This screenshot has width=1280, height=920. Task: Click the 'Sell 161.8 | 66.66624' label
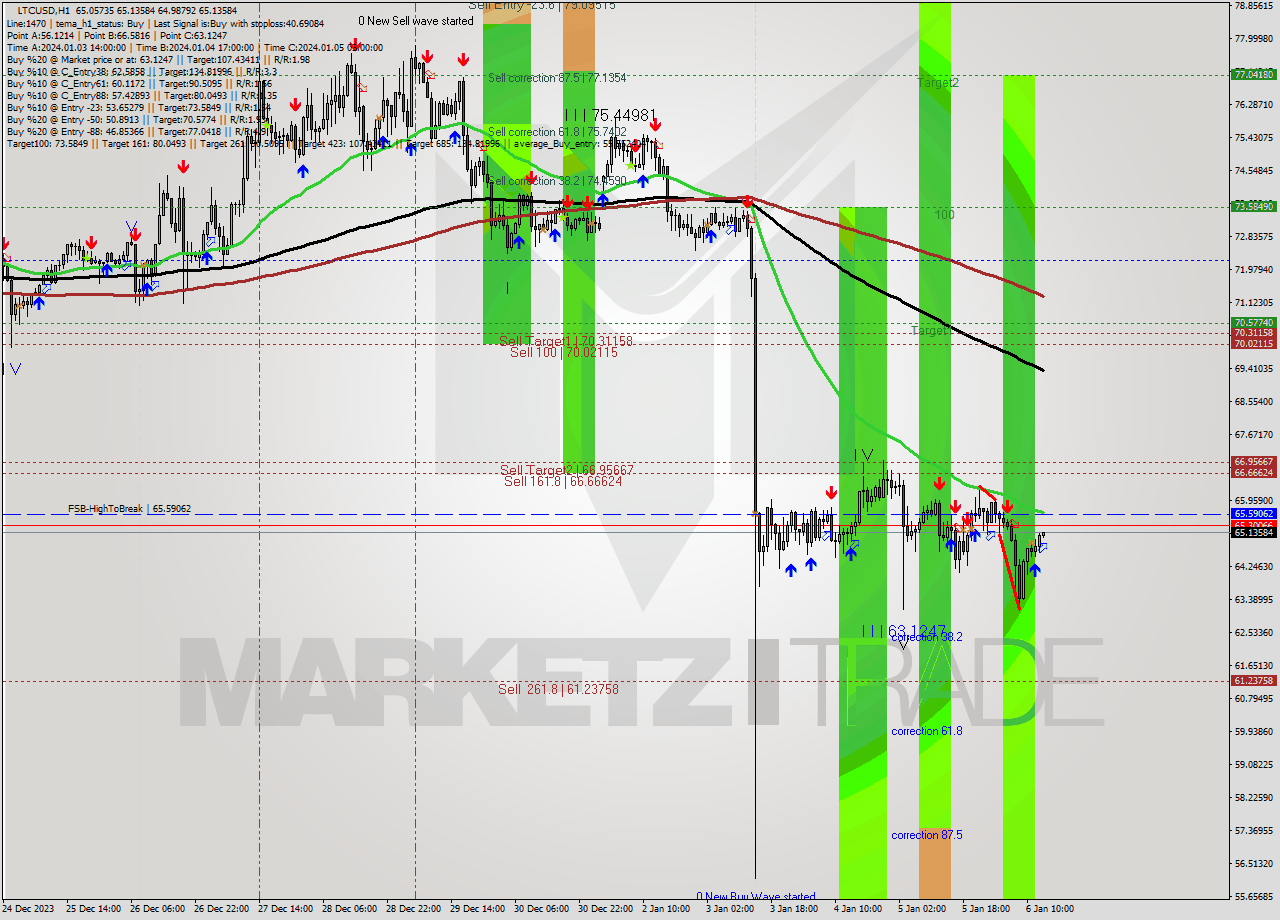click(563, 481)
